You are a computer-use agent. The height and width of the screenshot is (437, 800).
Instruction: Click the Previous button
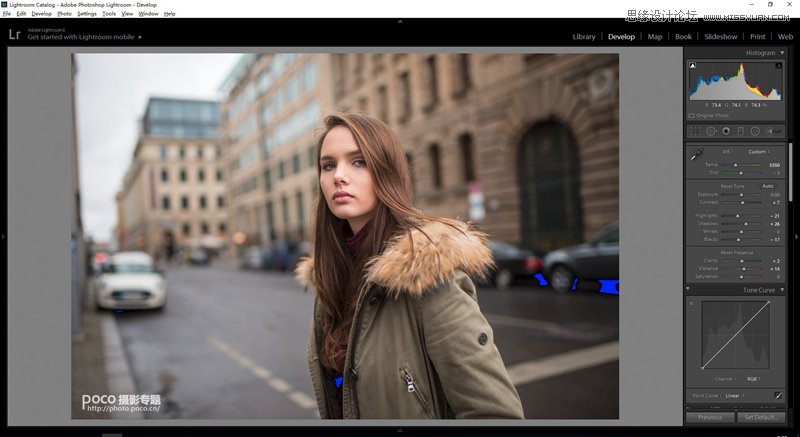pyautogui.click(x=710, y=417)
